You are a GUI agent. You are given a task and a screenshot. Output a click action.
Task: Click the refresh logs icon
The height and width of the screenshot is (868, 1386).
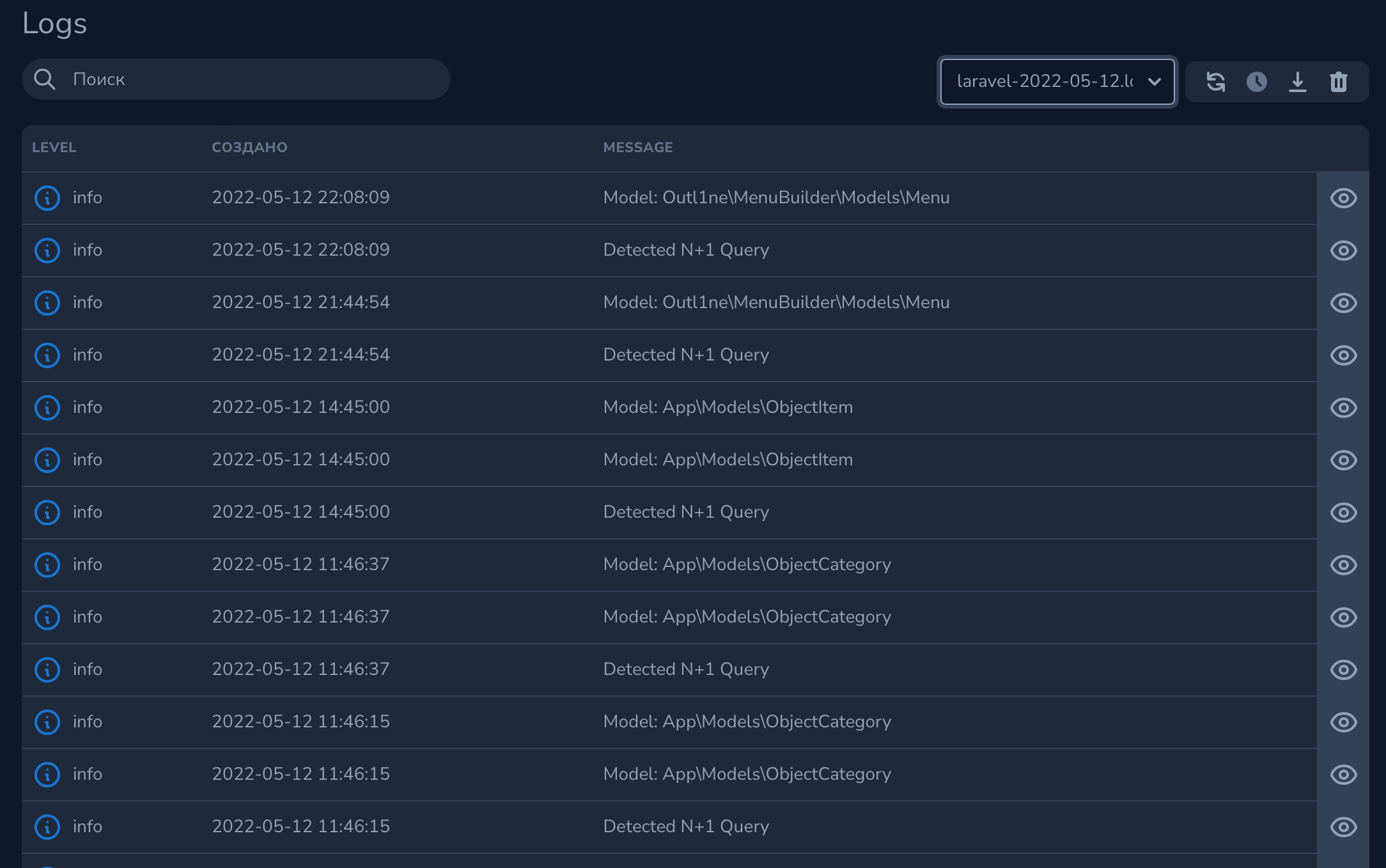click(1215, 82)
